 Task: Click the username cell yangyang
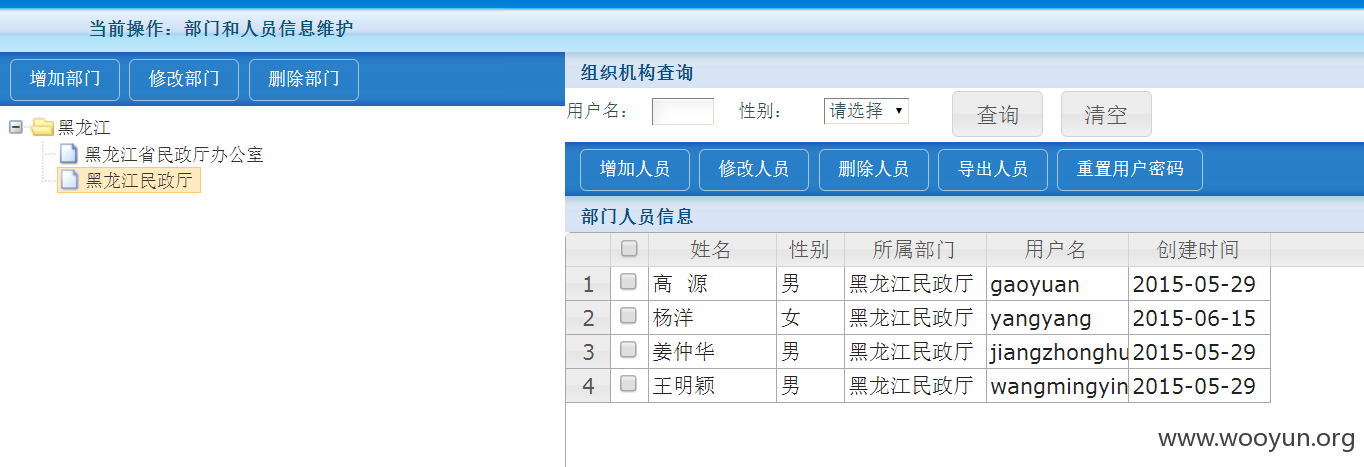pyautogui.click(x=1057, y=318)
